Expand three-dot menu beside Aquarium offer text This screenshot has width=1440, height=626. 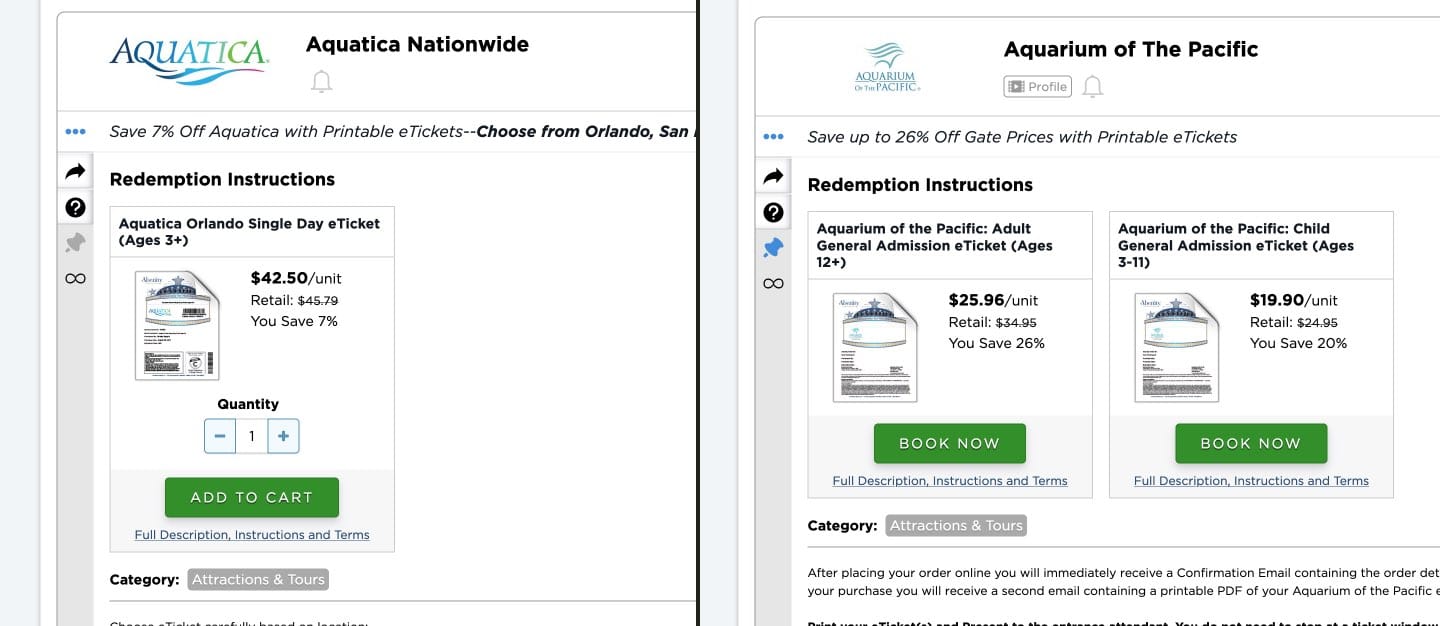[x=773, y=136]
